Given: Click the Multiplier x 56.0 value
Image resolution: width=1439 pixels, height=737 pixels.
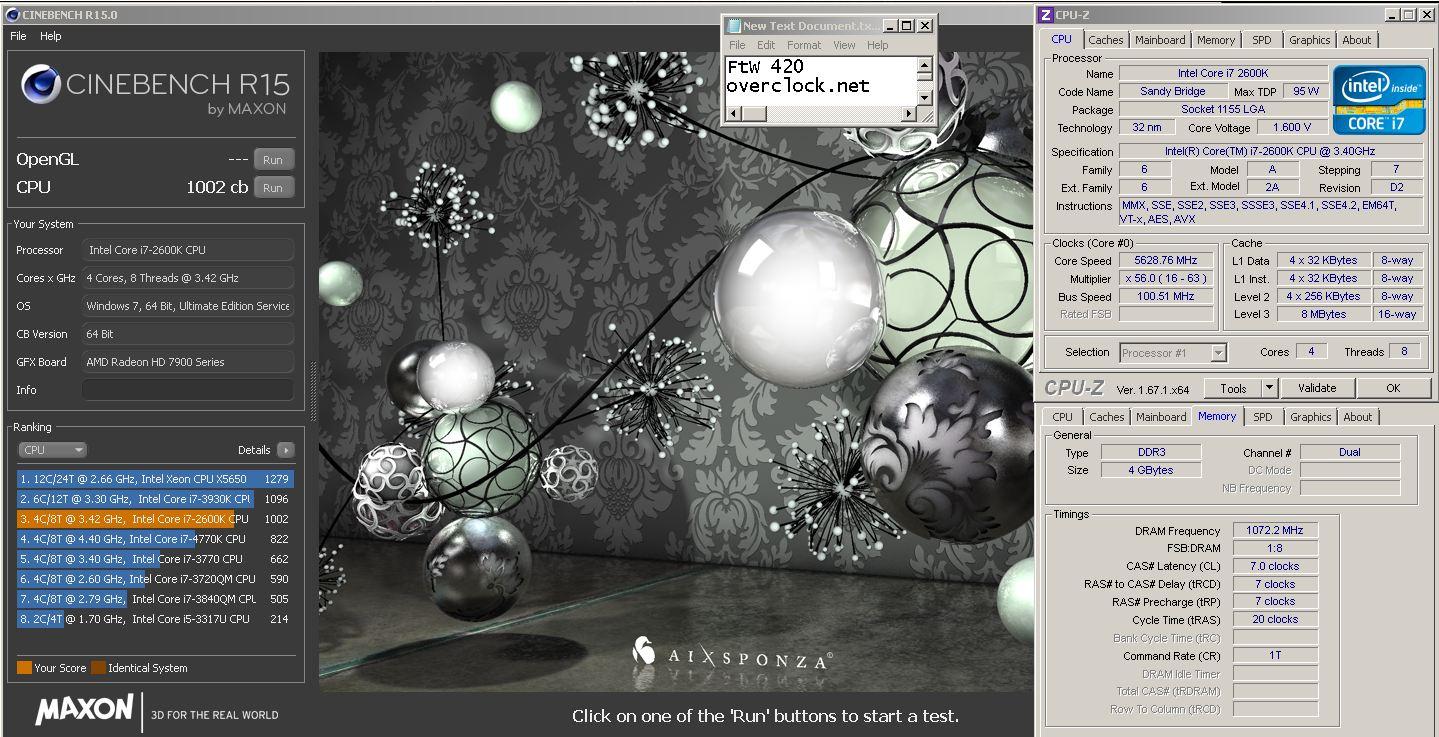Looking at the screenshot, I should (x=1165, y=279).
